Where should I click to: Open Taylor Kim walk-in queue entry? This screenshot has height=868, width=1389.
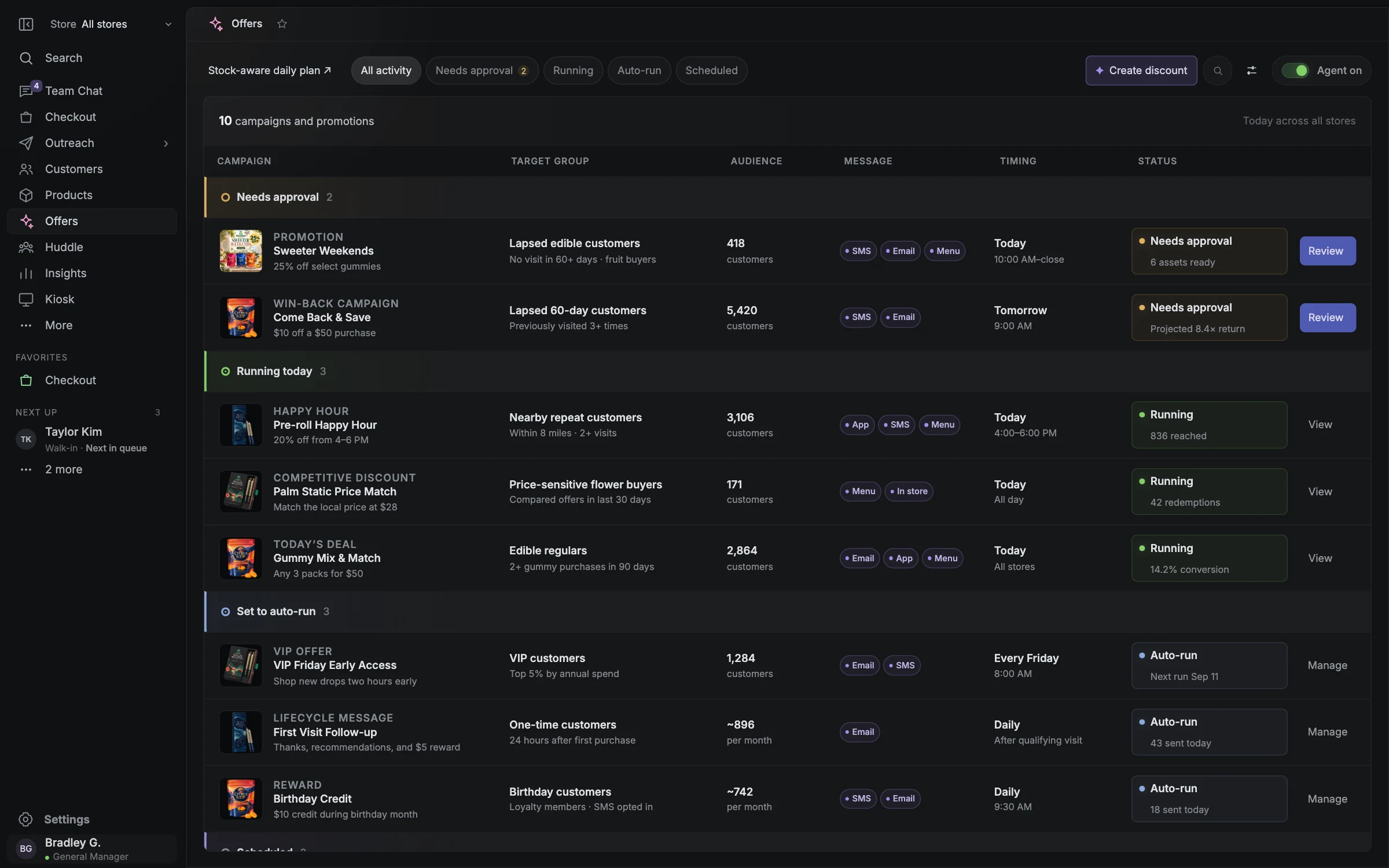93,439
